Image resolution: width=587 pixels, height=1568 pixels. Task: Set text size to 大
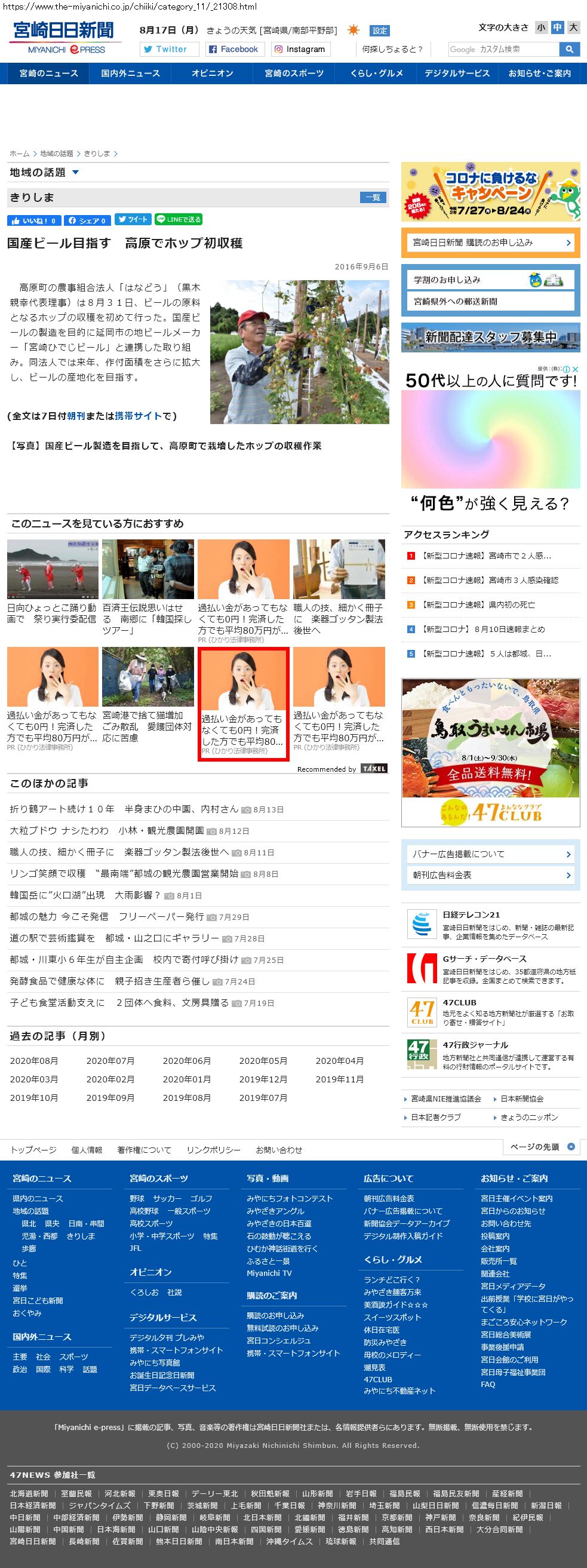pos(573,27)
